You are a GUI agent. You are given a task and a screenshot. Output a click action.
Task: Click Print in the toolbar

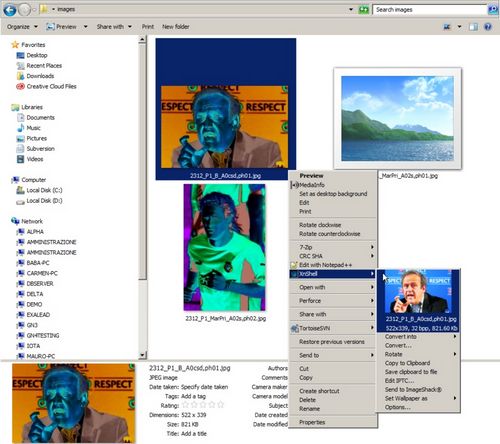[x=148, y=27]
